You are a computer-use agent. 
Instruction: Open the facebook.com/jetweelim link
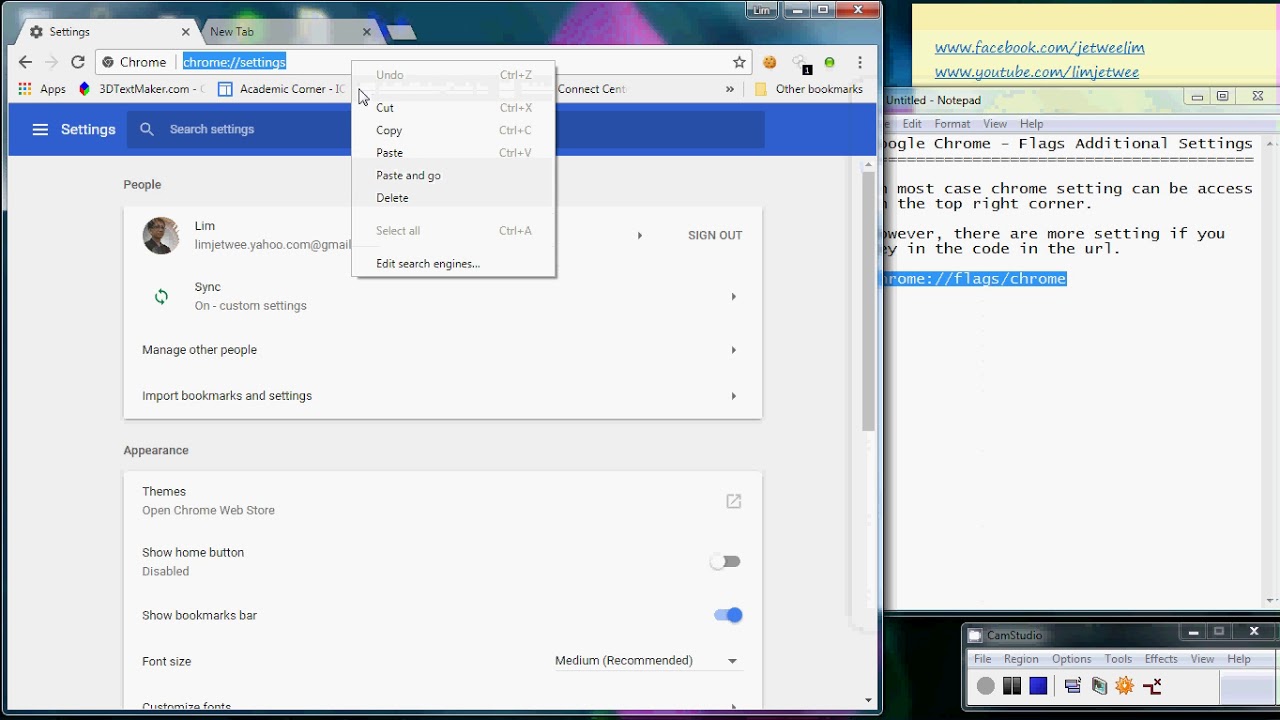pyautogui.click(x=1040, y=47)
